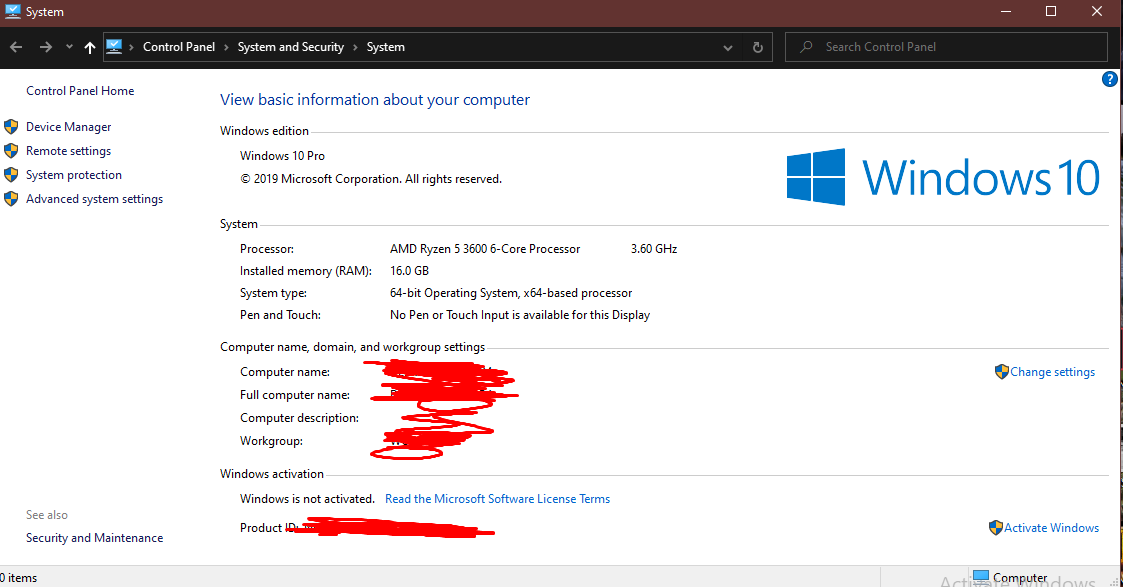Go to Control Panel Home
1123x587 pixels.
pos(80,91)
